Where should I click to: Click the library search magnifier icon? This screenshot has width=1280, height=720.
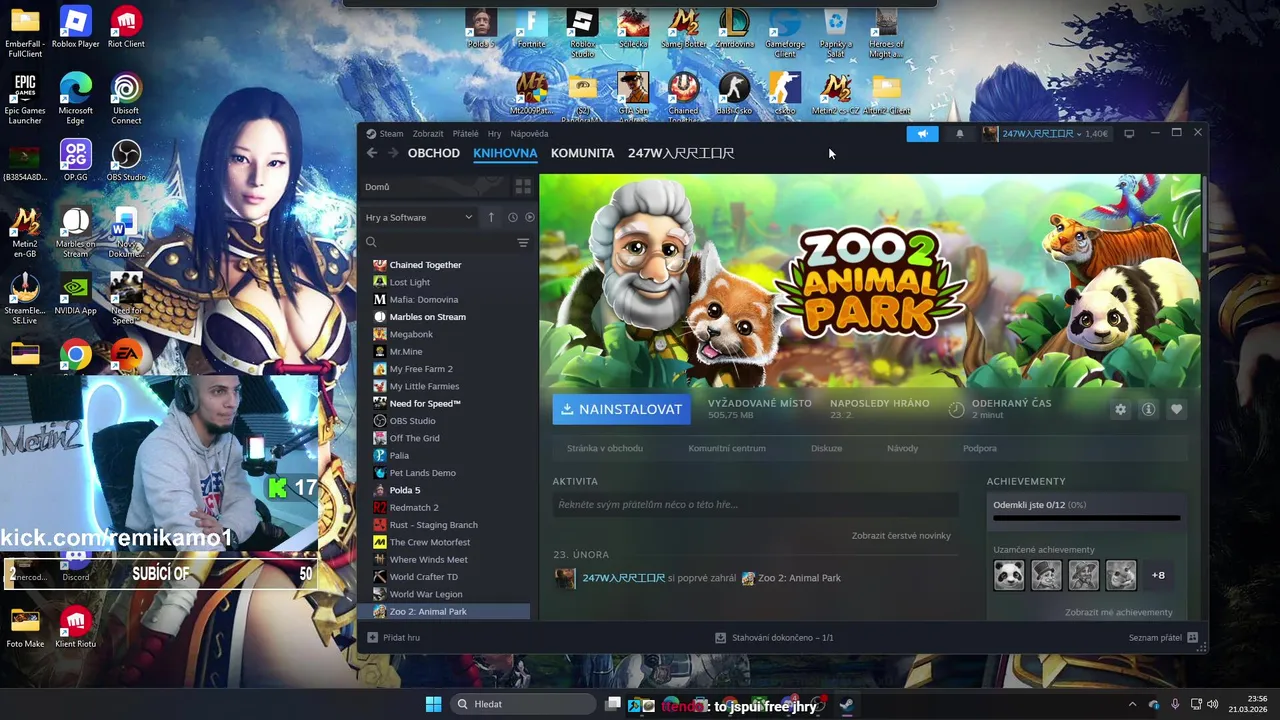coord(371,242)
